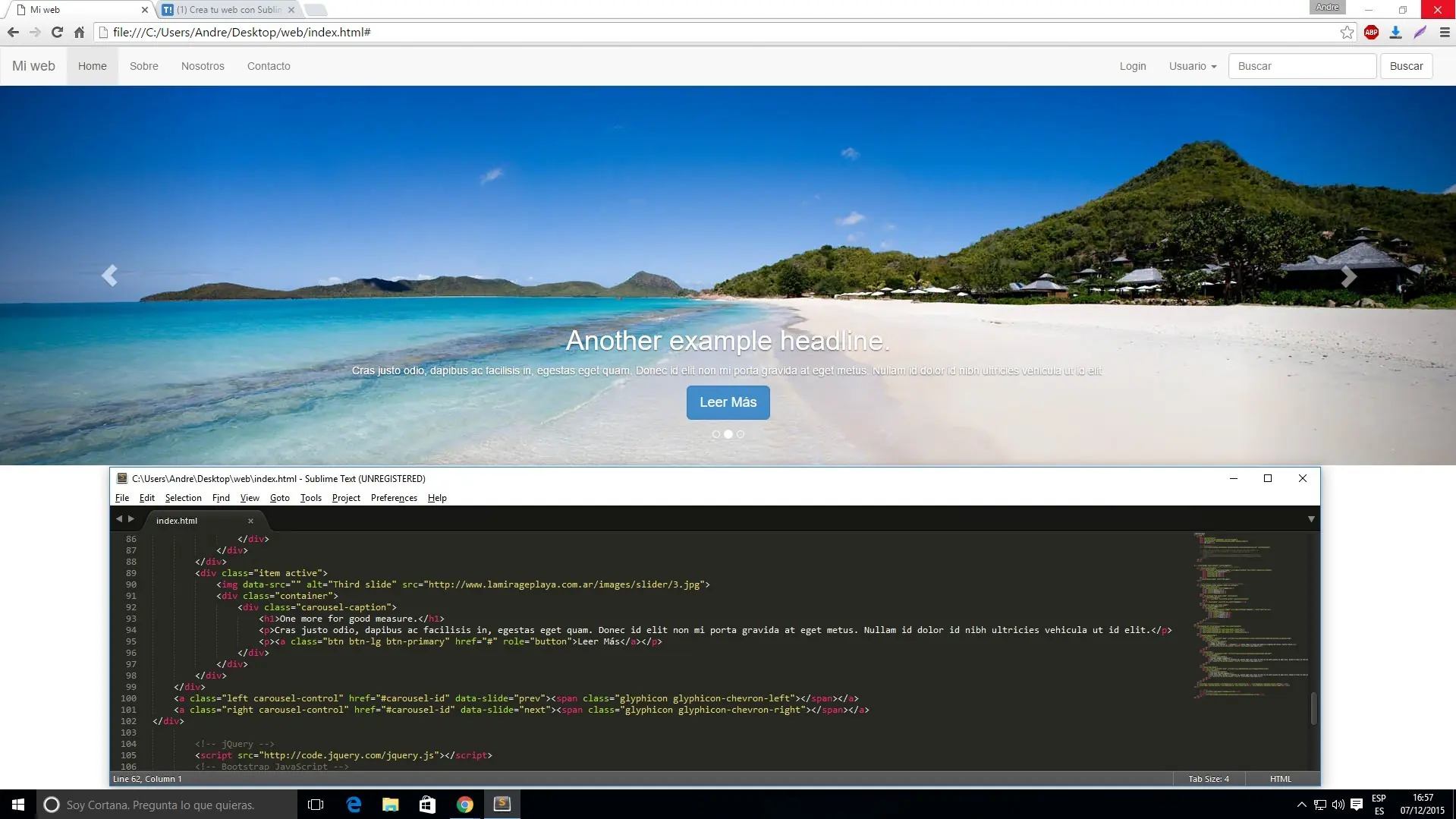Open the Windows Store taskbar icon
Viewport: 1456px width, 819px height.
(x=428, y=805)
